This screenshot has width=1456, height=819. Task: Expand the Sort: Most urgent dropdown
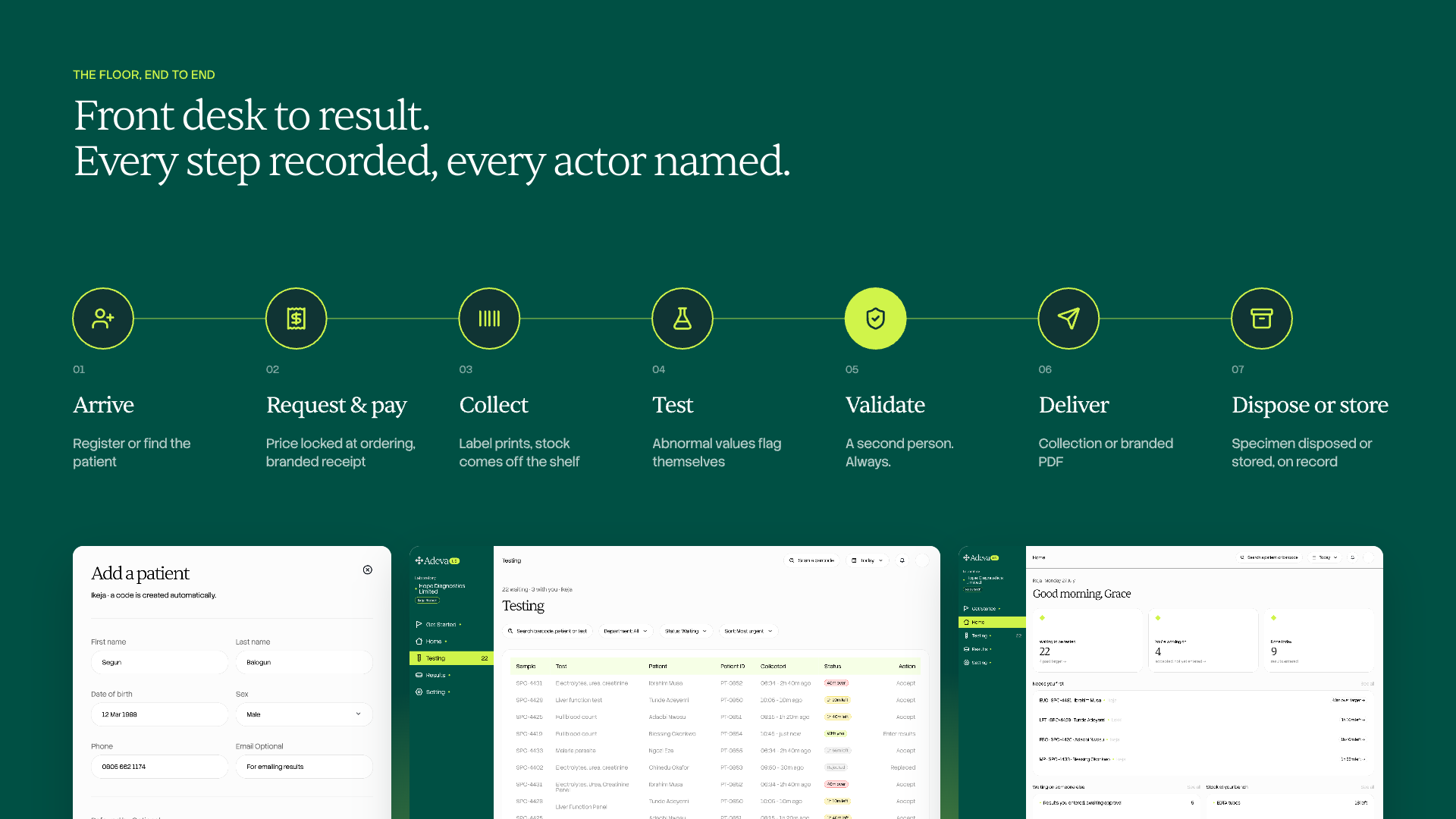coord(748,631)
